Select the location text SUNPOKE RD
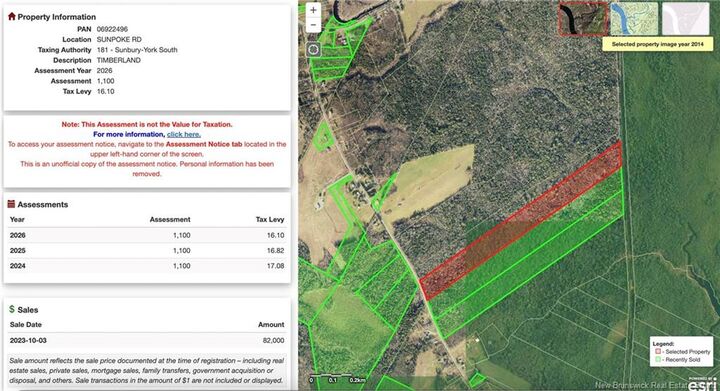The height and width of the screenshot is (391, 720). pos(119,39)
